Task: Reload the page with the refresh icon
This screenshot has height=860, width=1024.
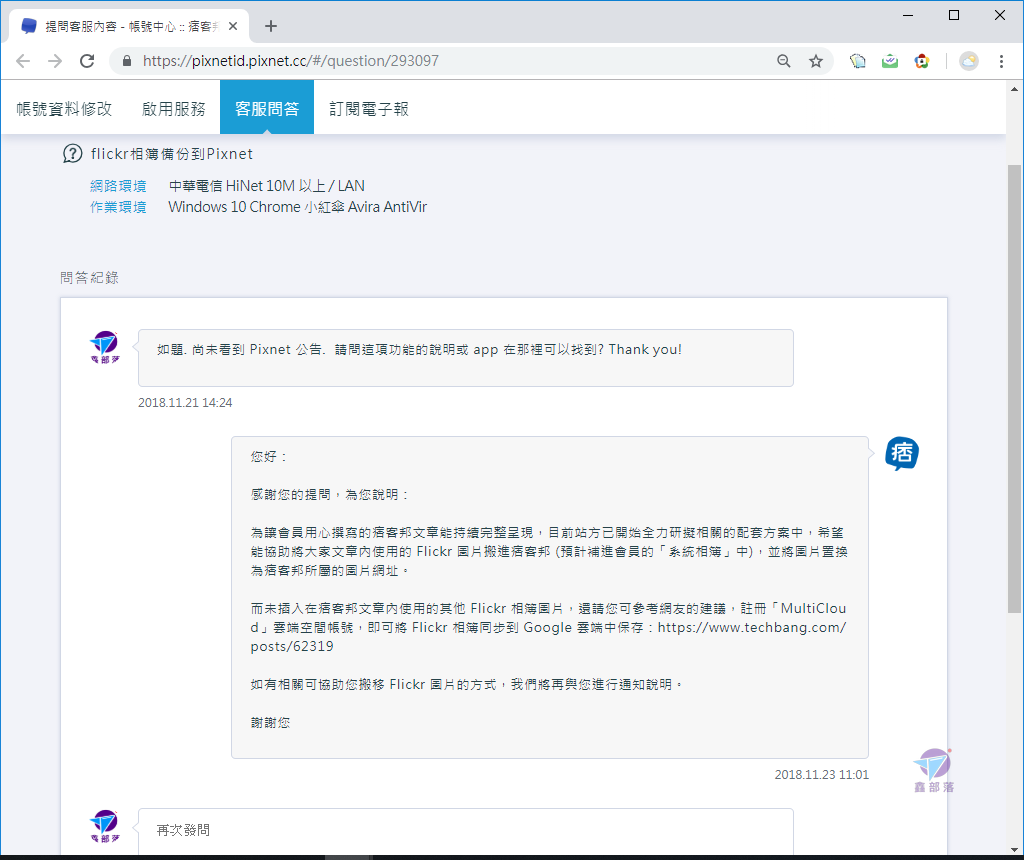Action: click(87, 61)
